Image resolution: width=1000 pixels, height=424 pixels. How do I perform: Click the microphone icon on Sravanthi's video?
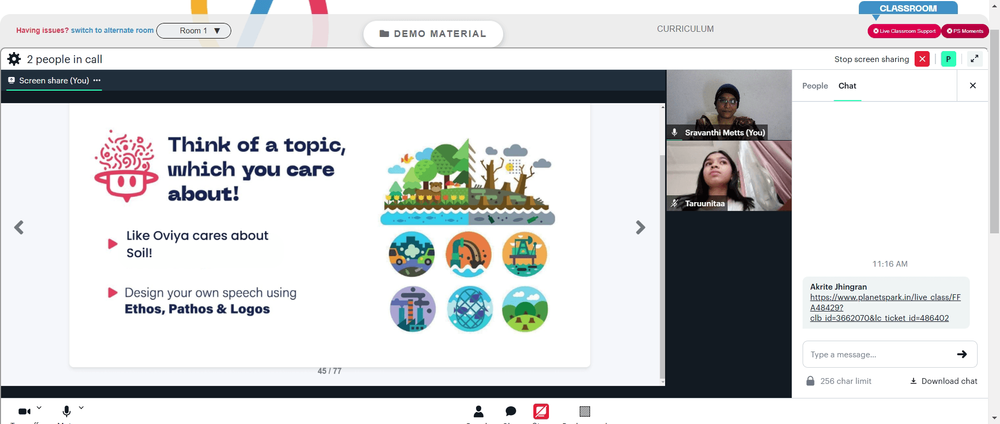click(x=675, y=133)
